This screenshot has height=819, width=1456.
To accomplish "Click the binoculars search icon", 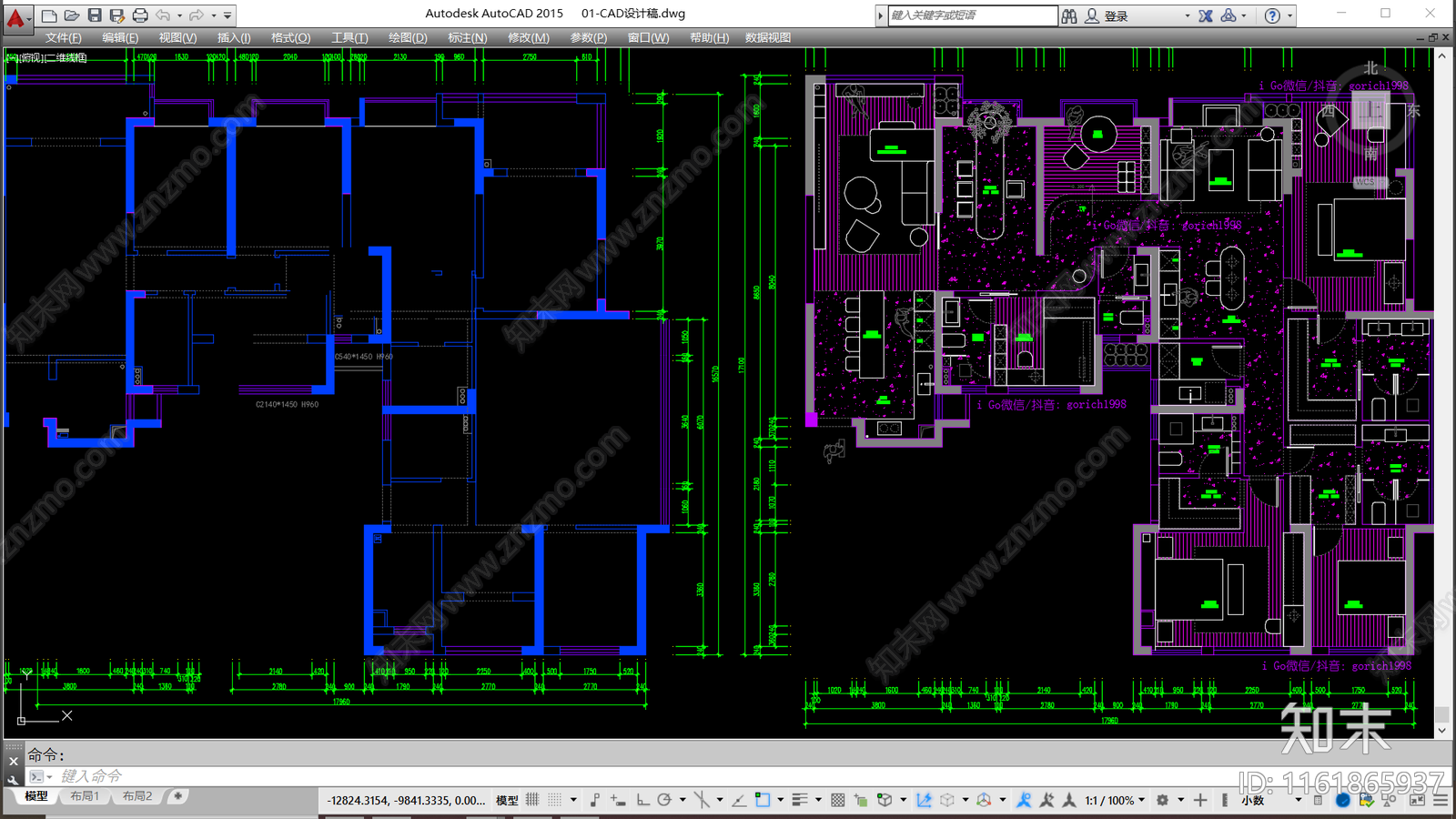I will (1069, 15).
